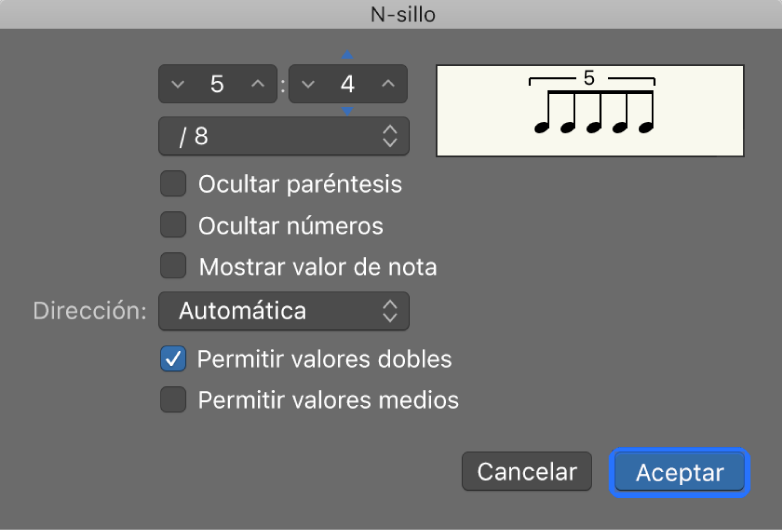Open the / 8 note value dropdown
This screenshot has width=782, height=532.
tap(284, 137)
